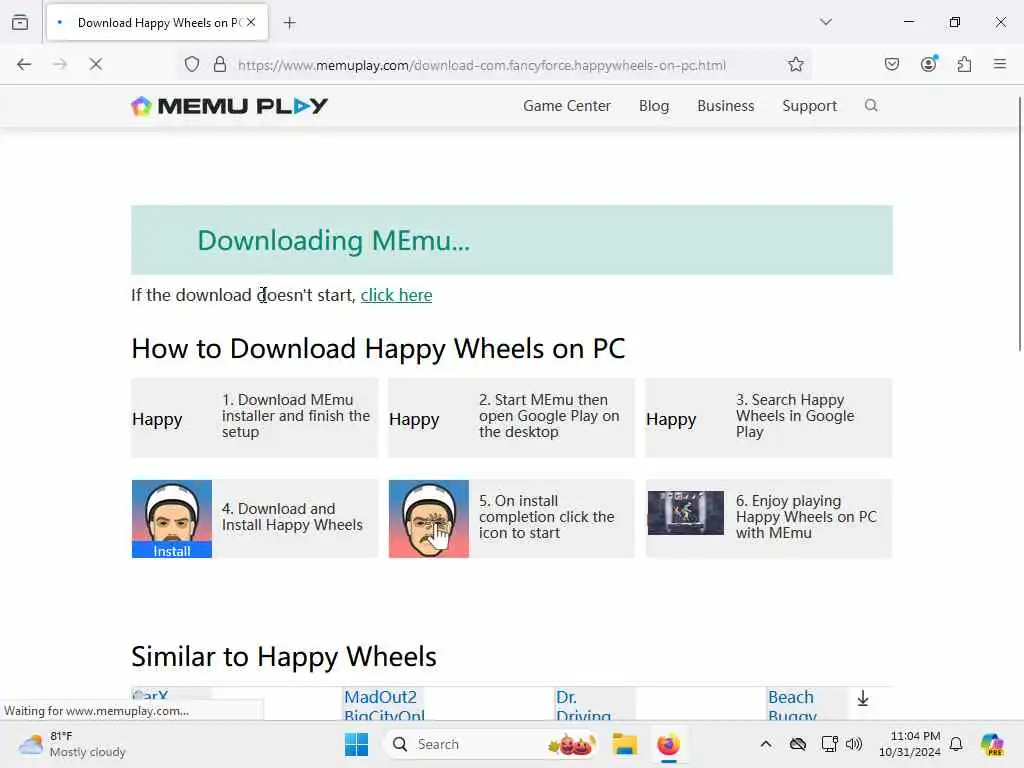Bookmark this page with star icon
This screenshot has width=1024, height=768.
click(x=795, y=64)
